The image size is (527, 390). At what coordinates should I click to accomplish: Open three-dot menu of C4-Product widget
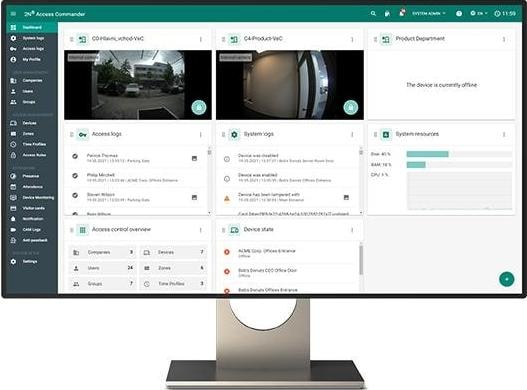352,39
